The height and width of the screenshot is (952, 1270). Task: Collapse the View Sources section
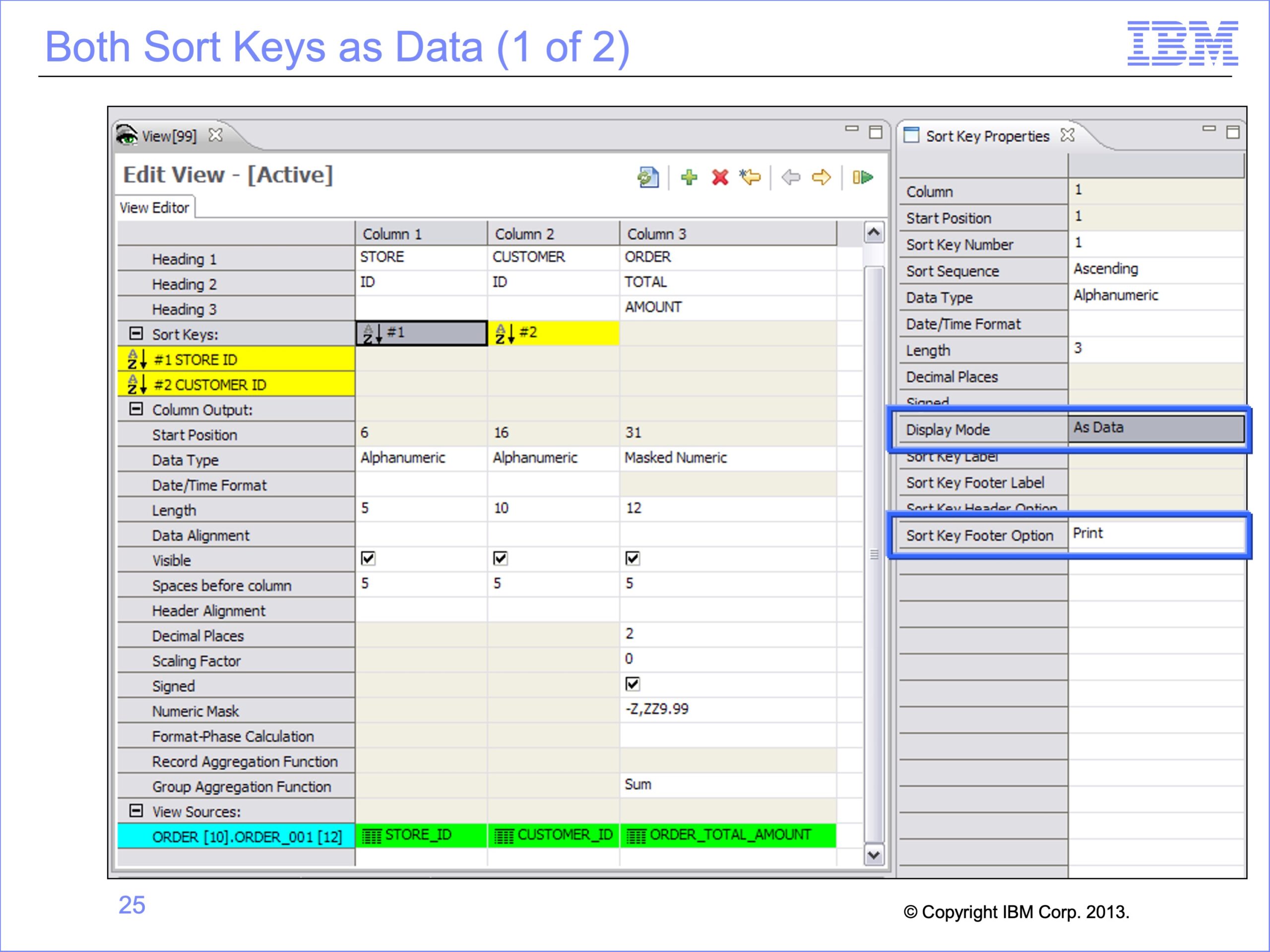[136, 811]
